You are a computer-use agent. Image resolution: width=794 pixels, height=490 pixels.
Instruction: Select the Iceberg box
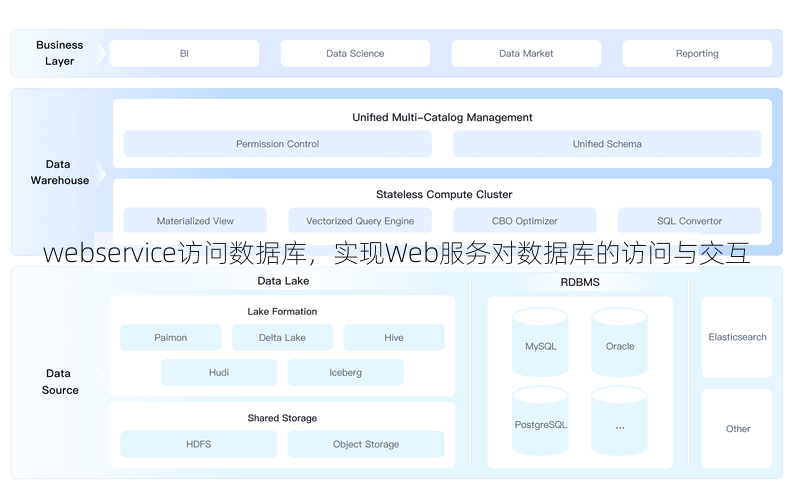345,373
